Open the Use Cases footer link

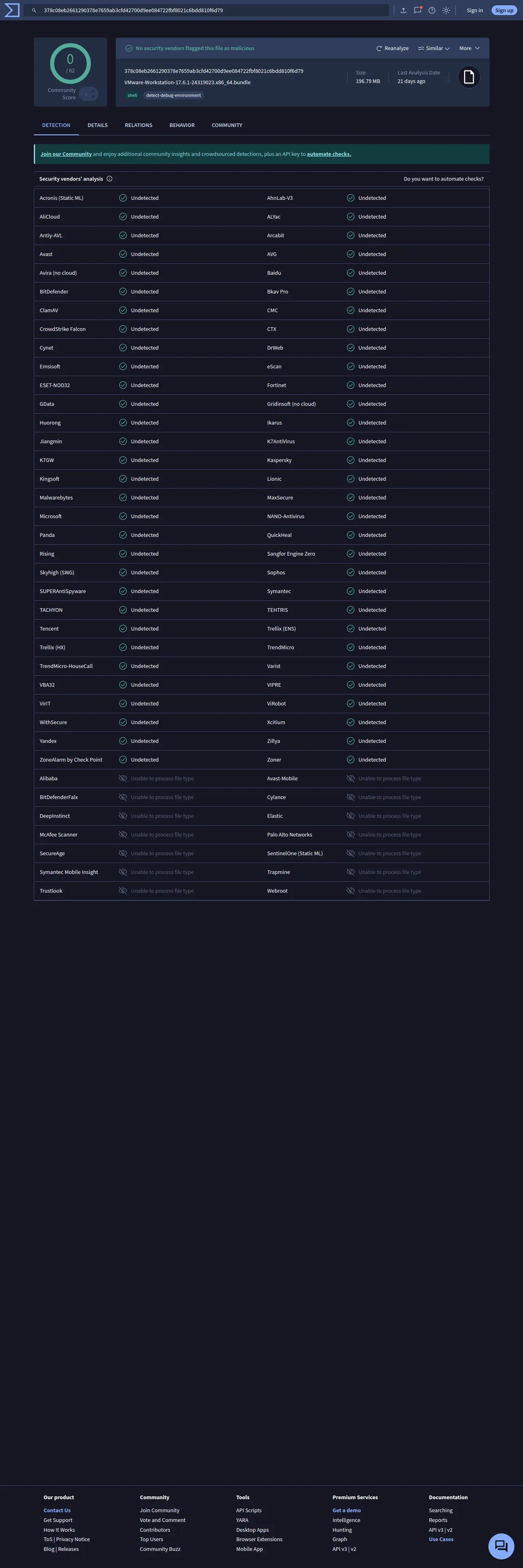(x=441, y=1540)
